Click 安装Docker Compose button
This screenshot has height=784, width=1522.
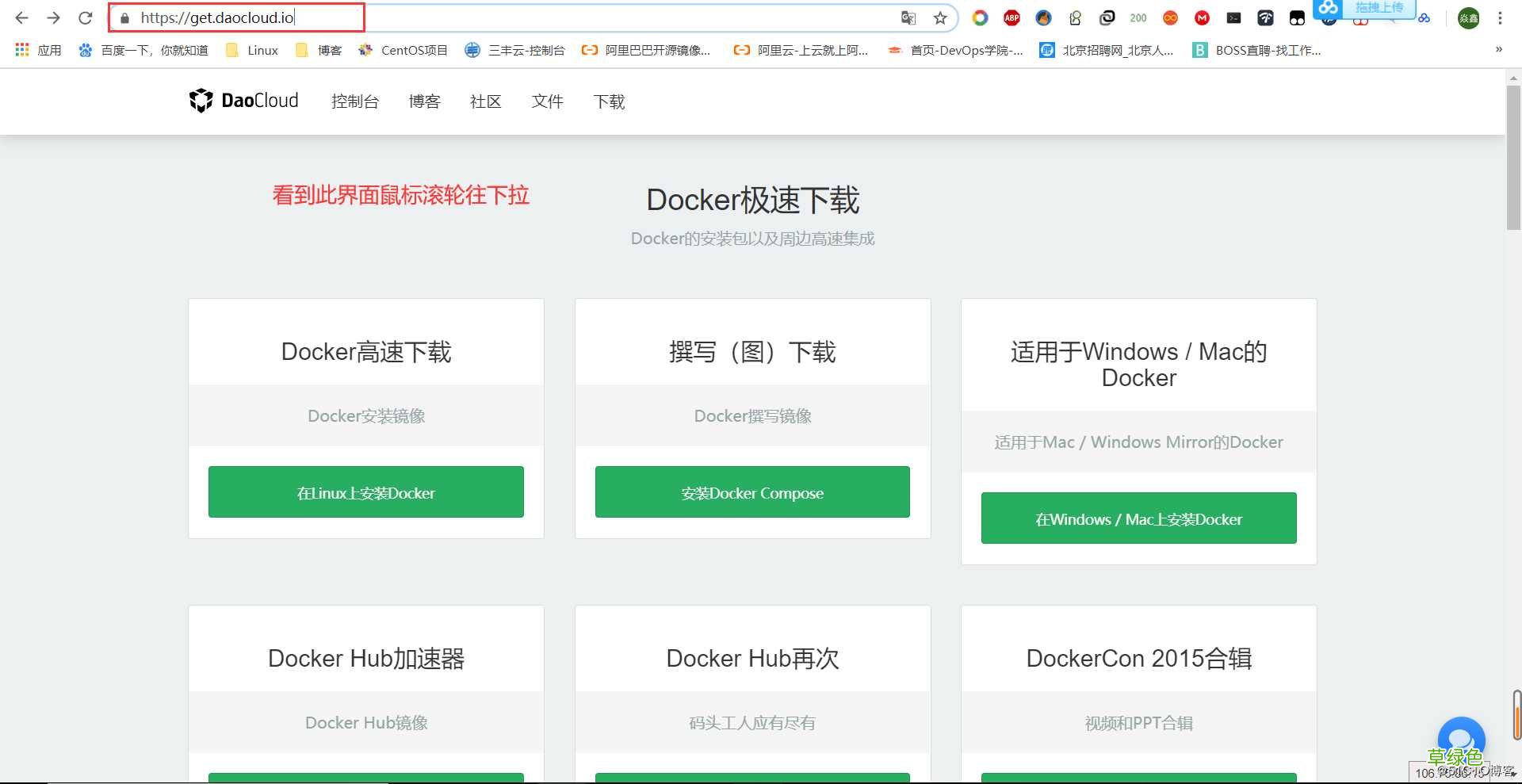[x=751, y=491]
